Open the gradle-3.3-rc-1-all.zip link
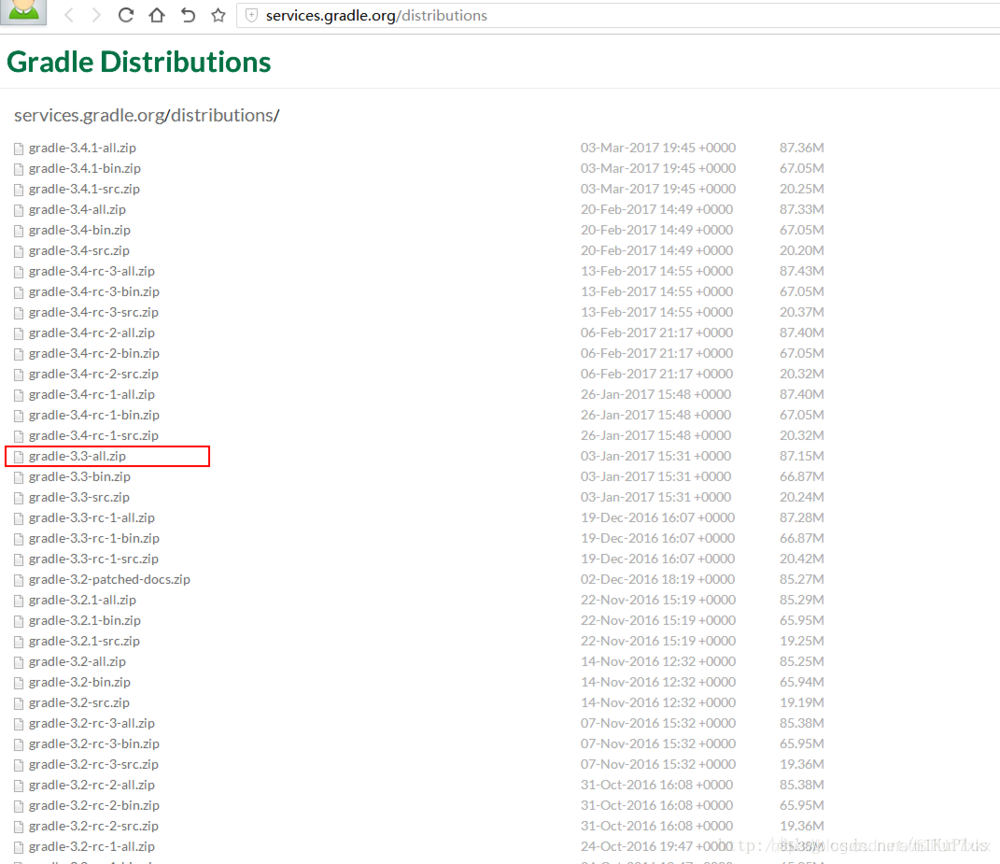The width and height of the screenshot is (1000, 864). (92, 518)
